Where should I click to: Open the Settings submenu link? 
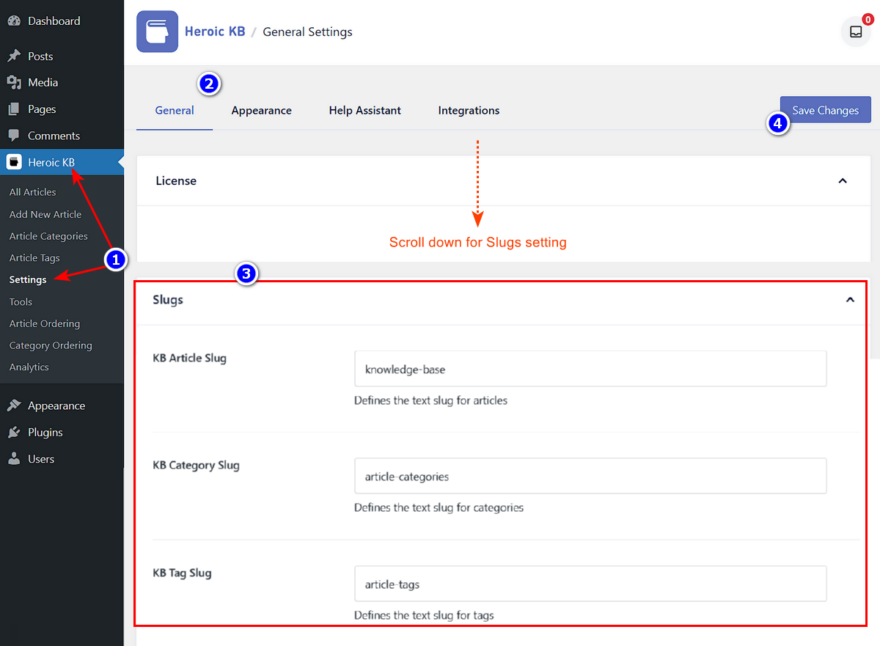point(28,280)
